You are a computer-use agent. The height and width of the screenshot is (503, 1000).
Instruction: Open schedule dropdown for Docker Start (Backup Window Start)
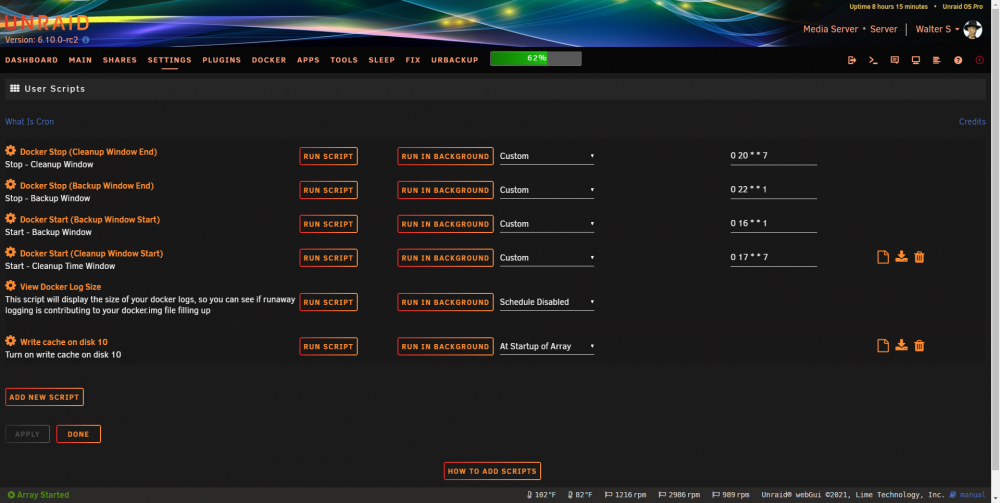(547, 224)
